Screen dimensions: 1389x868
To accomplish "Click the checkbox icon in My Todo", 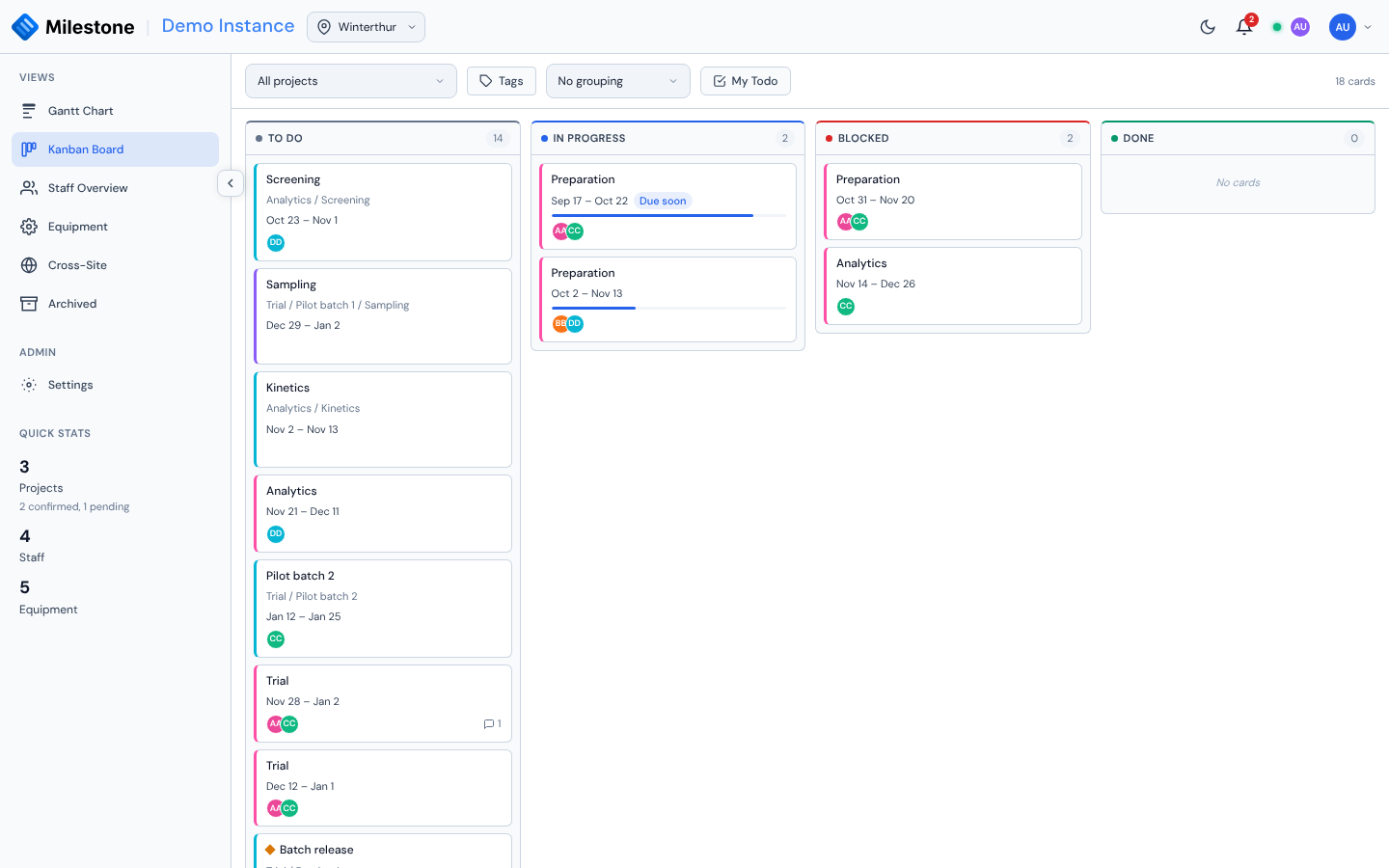I will pyautogui.click(x=720, y=81).
